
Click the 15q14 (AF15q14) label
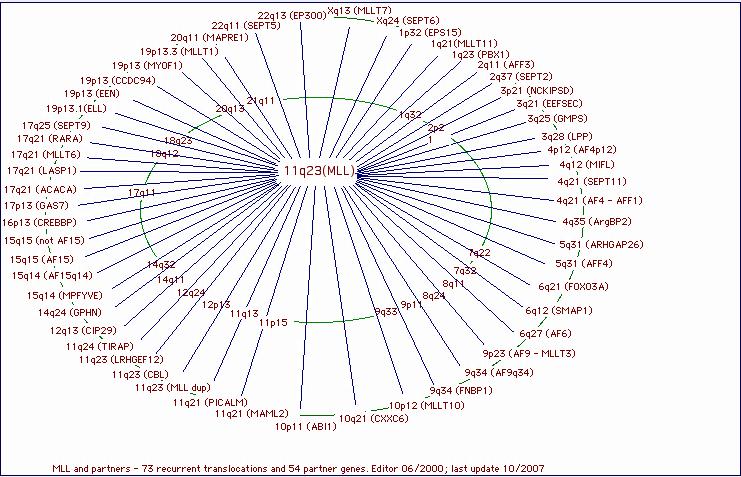(x=52, y=275)
